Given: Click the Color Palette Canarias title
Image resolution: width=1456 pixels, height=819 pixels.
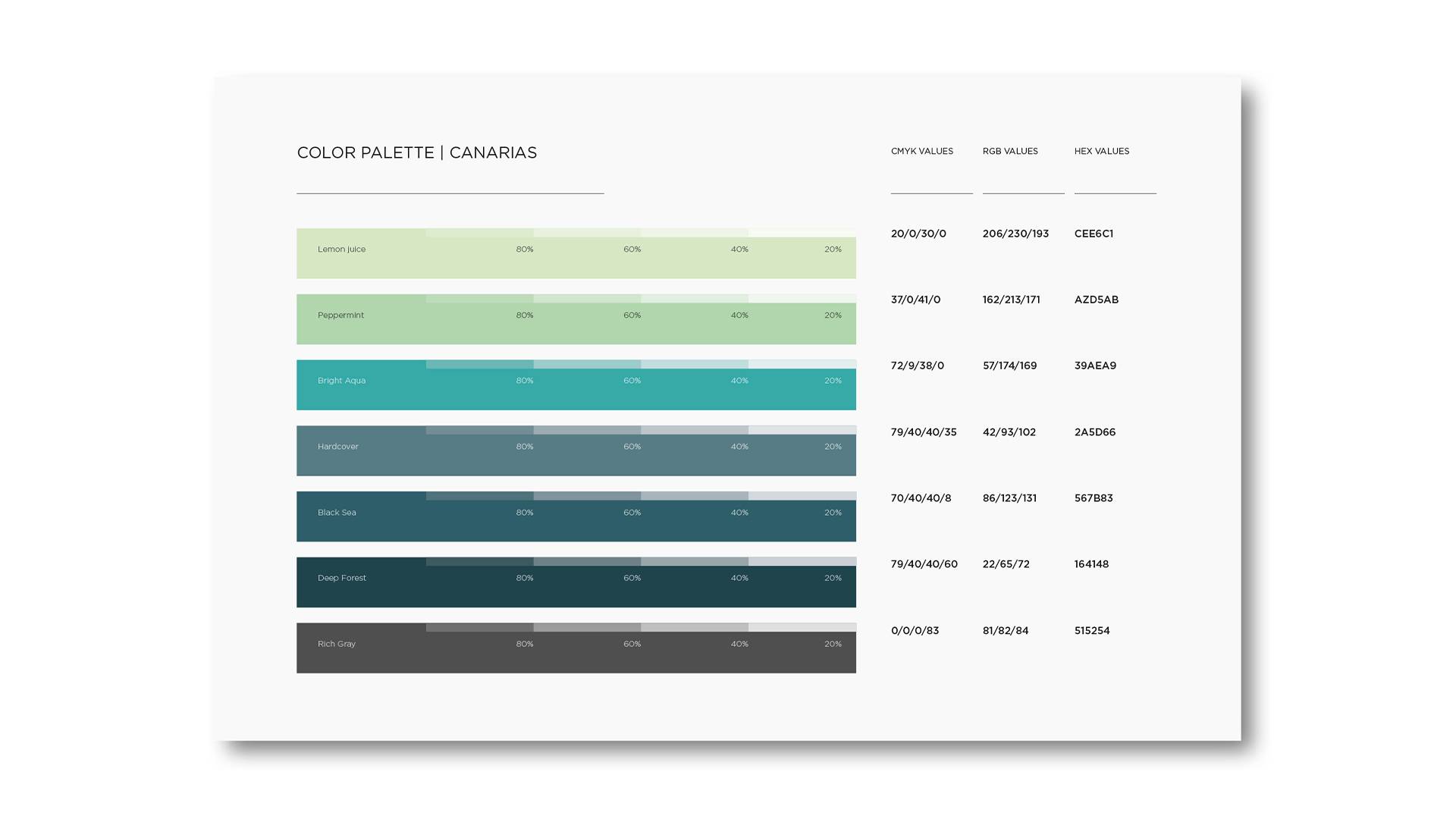Looking at the screenshot, I should coord(416,153).
